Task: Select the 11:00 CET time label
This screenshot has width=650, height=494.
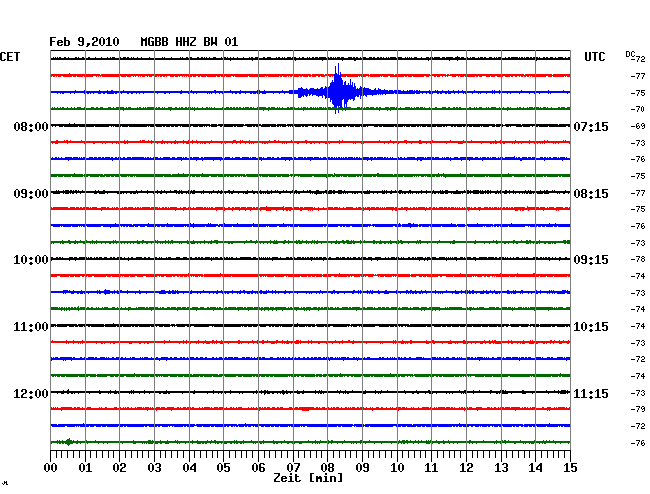Action: (31, 327)
